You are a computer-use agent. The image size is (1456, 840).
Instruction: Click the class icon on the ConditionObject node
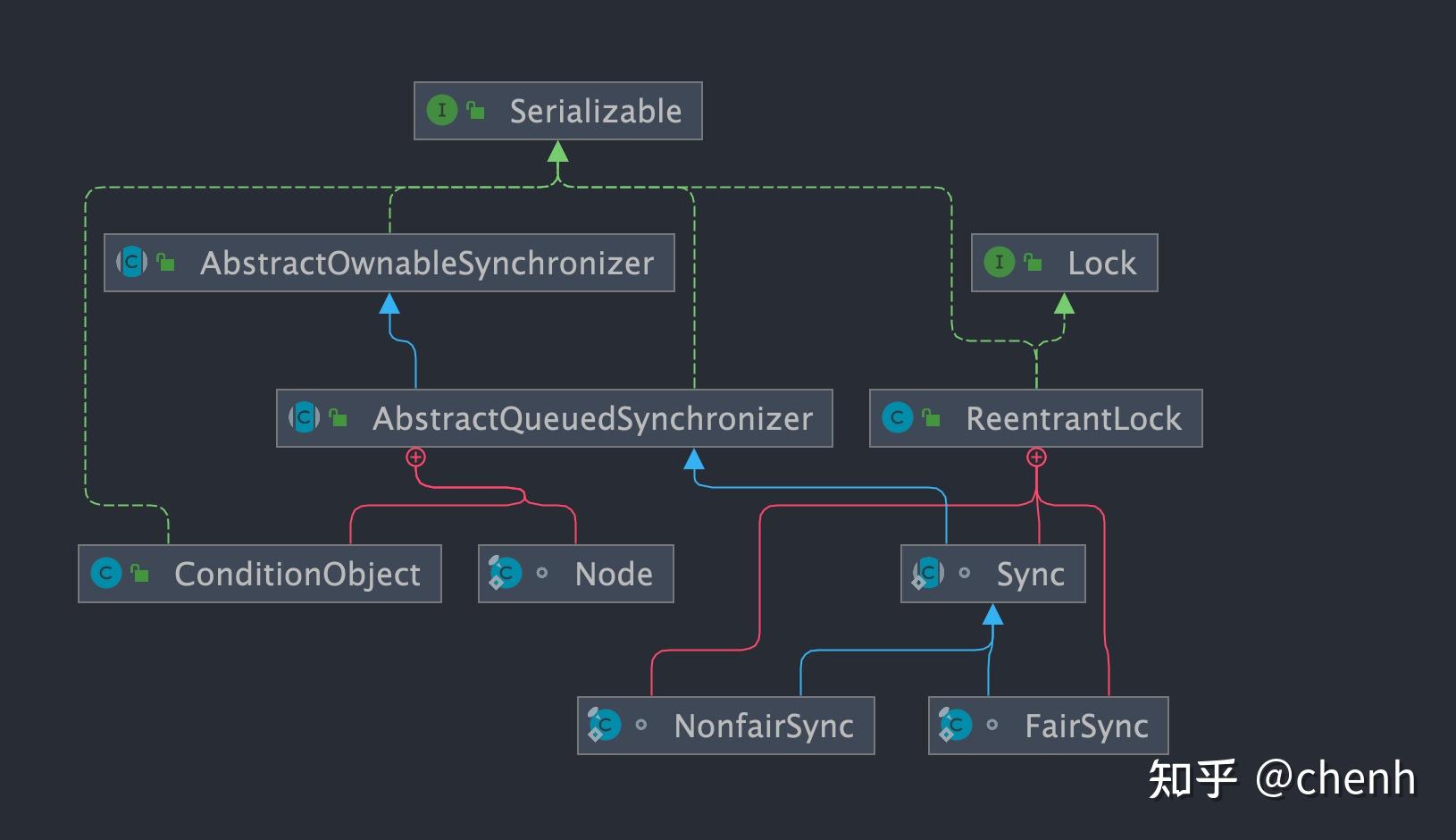[105, 573]
